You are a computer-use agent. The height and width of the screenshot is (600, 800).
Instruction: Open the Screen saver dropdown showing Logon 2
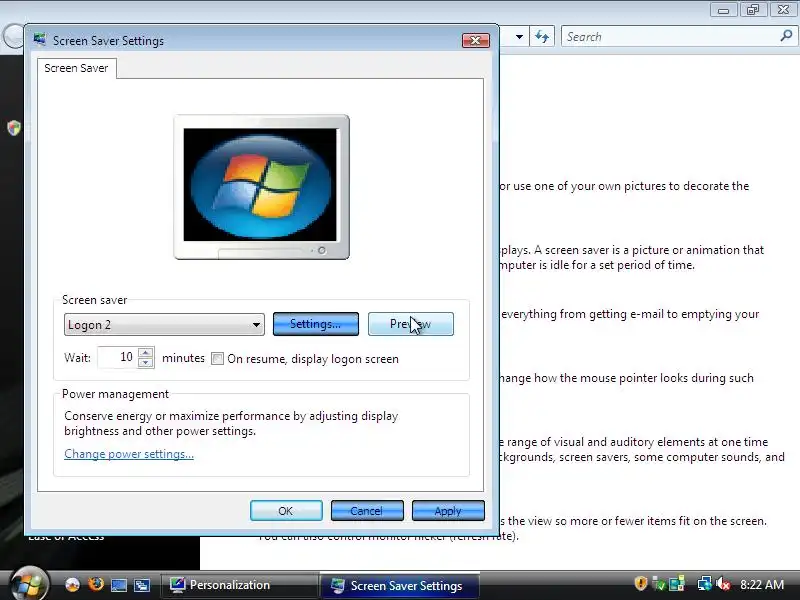[x=164, y=324]
